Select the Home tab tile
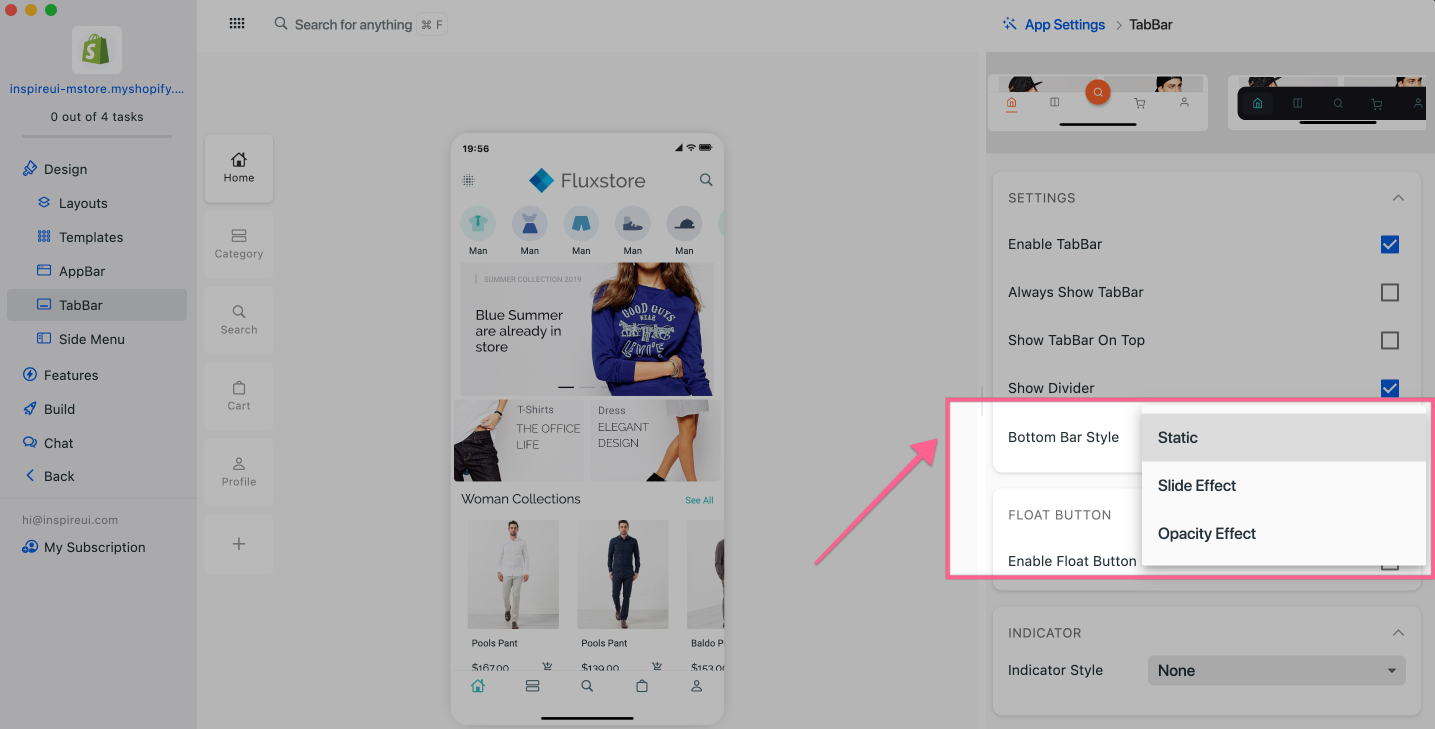The image size is (1435, 729). coord(239,168)
